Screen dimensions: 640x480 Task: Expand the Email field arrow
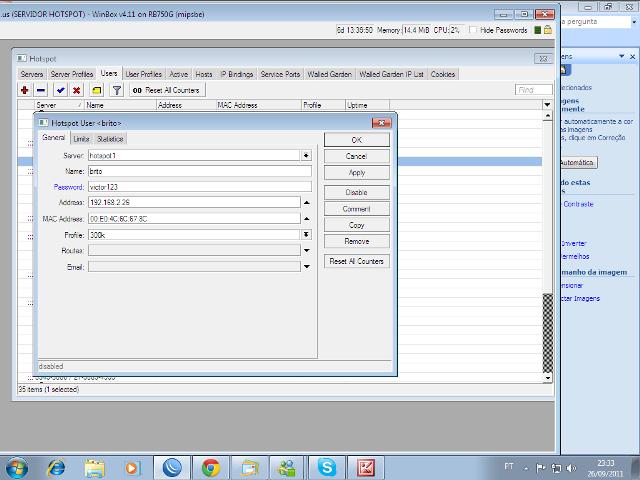click(306, 267)
